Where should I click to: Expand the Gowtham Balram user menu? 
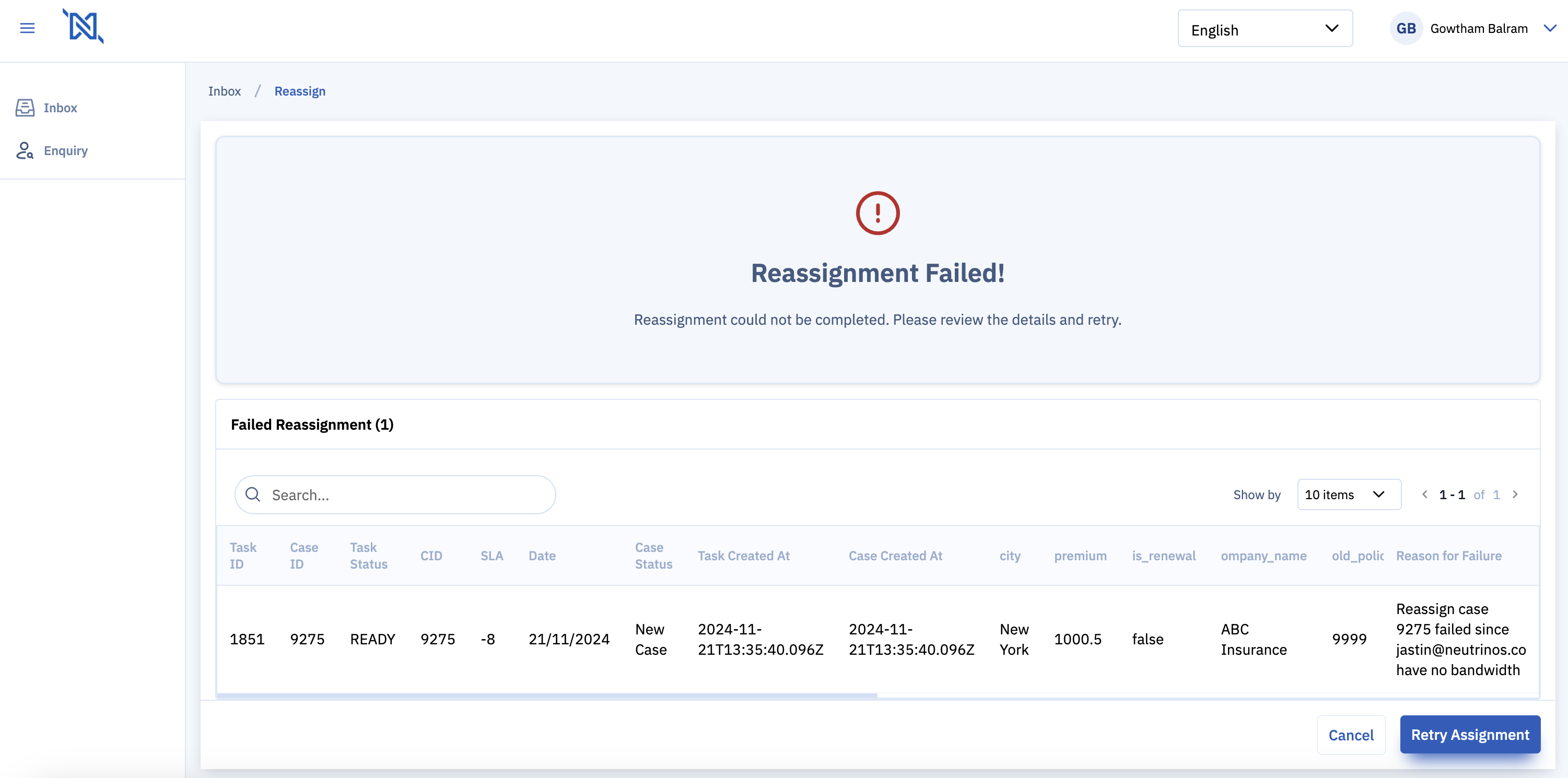pos(1550,29)
